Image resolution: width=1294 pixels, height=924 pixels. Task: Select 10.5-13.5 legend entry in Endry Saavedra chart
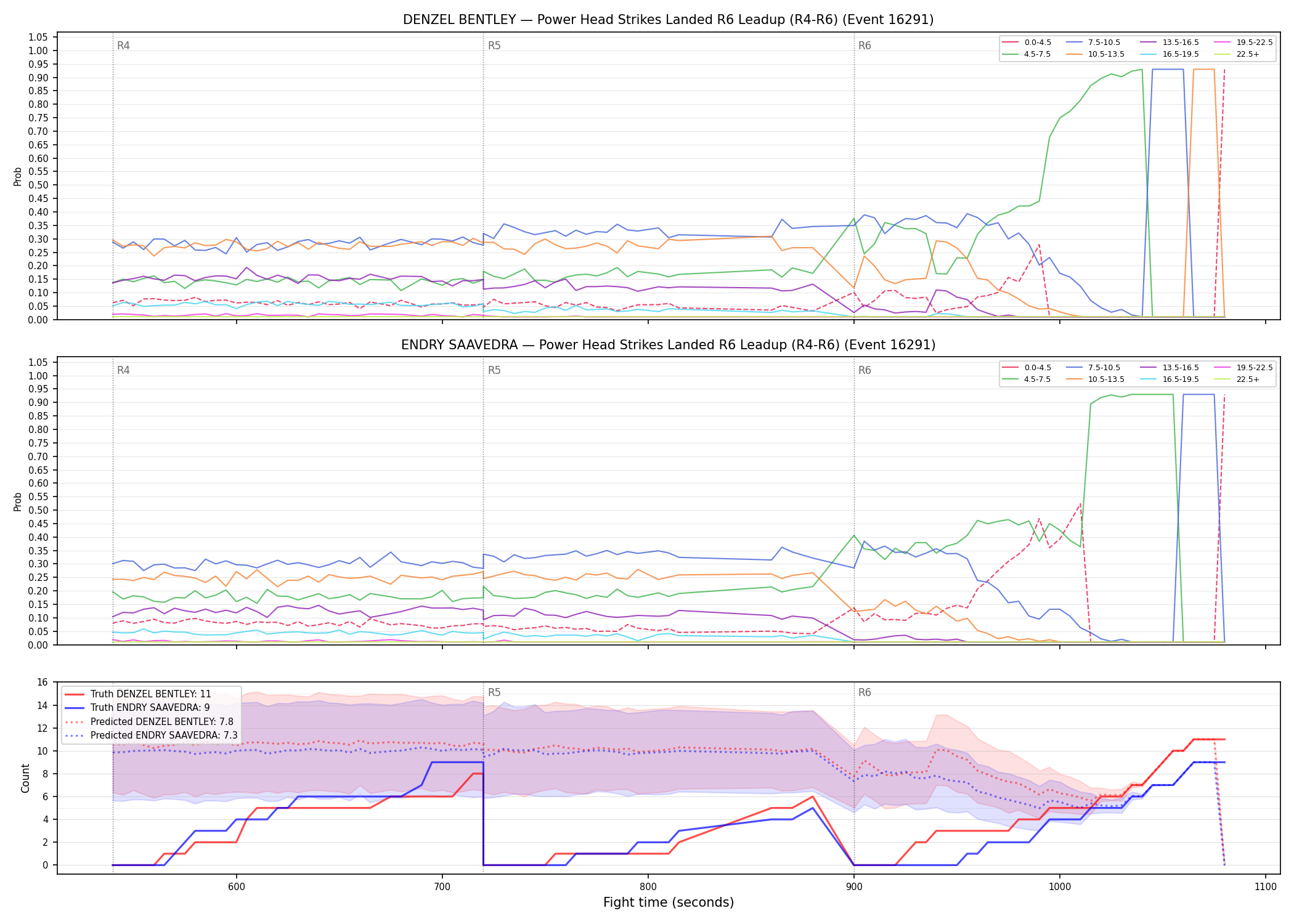[x=1095, y=379]
